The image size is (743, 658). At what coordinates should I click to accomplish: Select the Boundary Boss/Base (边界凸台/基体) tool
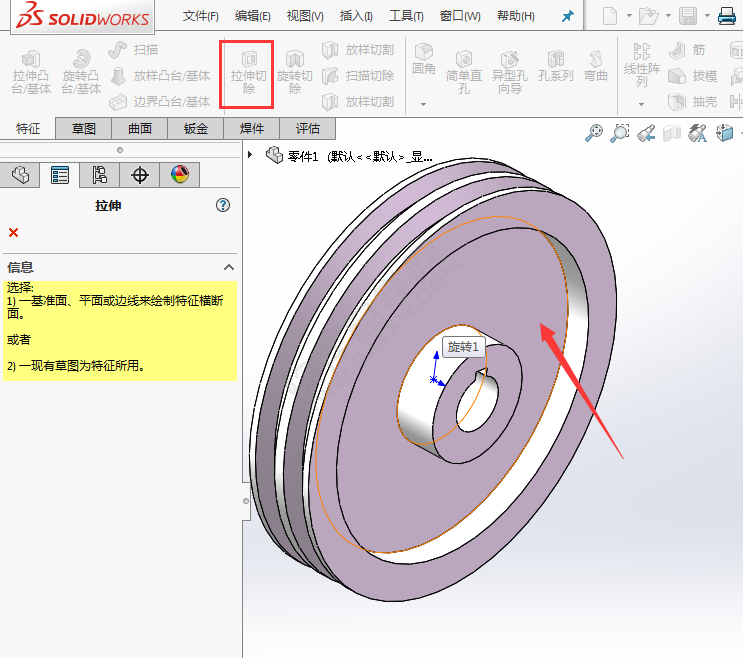click(x=160, y=101)
